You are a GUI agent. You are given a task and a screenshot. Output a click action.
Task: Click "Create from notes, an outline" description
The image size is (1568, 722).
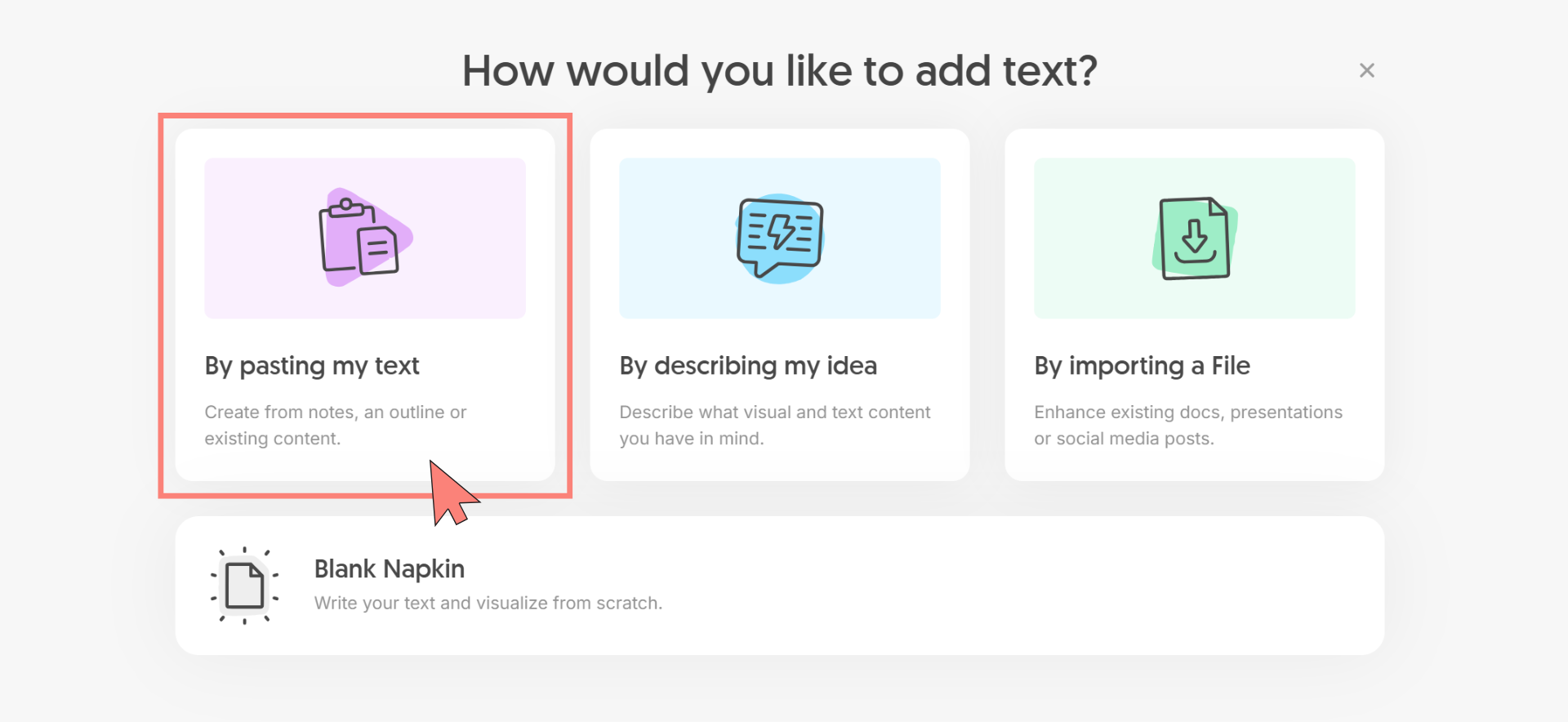[x=335, y=412]
